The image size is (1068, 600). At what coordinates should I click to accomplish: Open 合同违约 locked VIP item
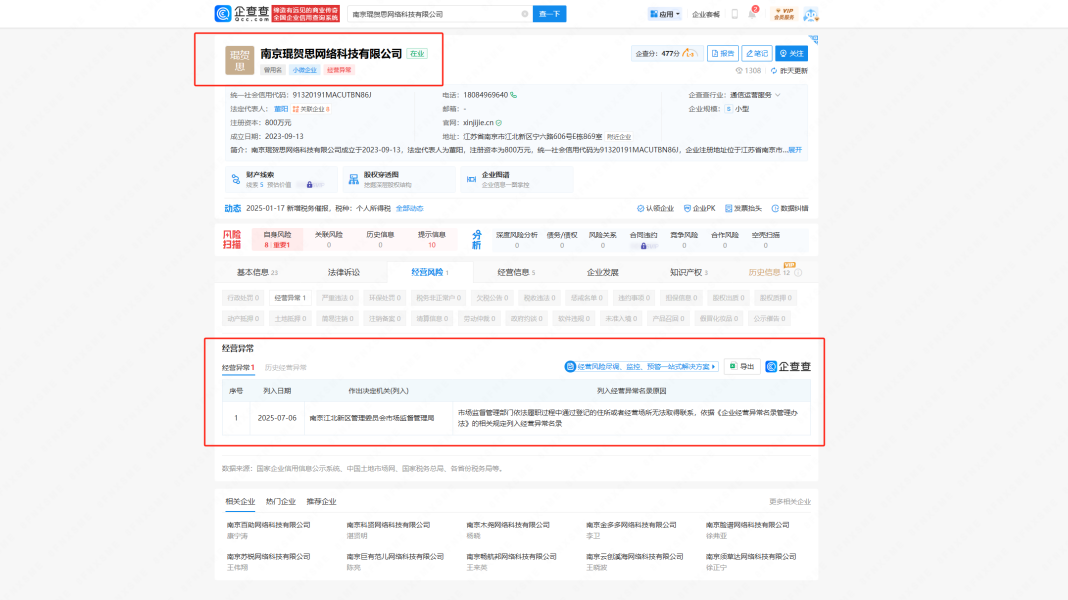(x=644, y=239)
